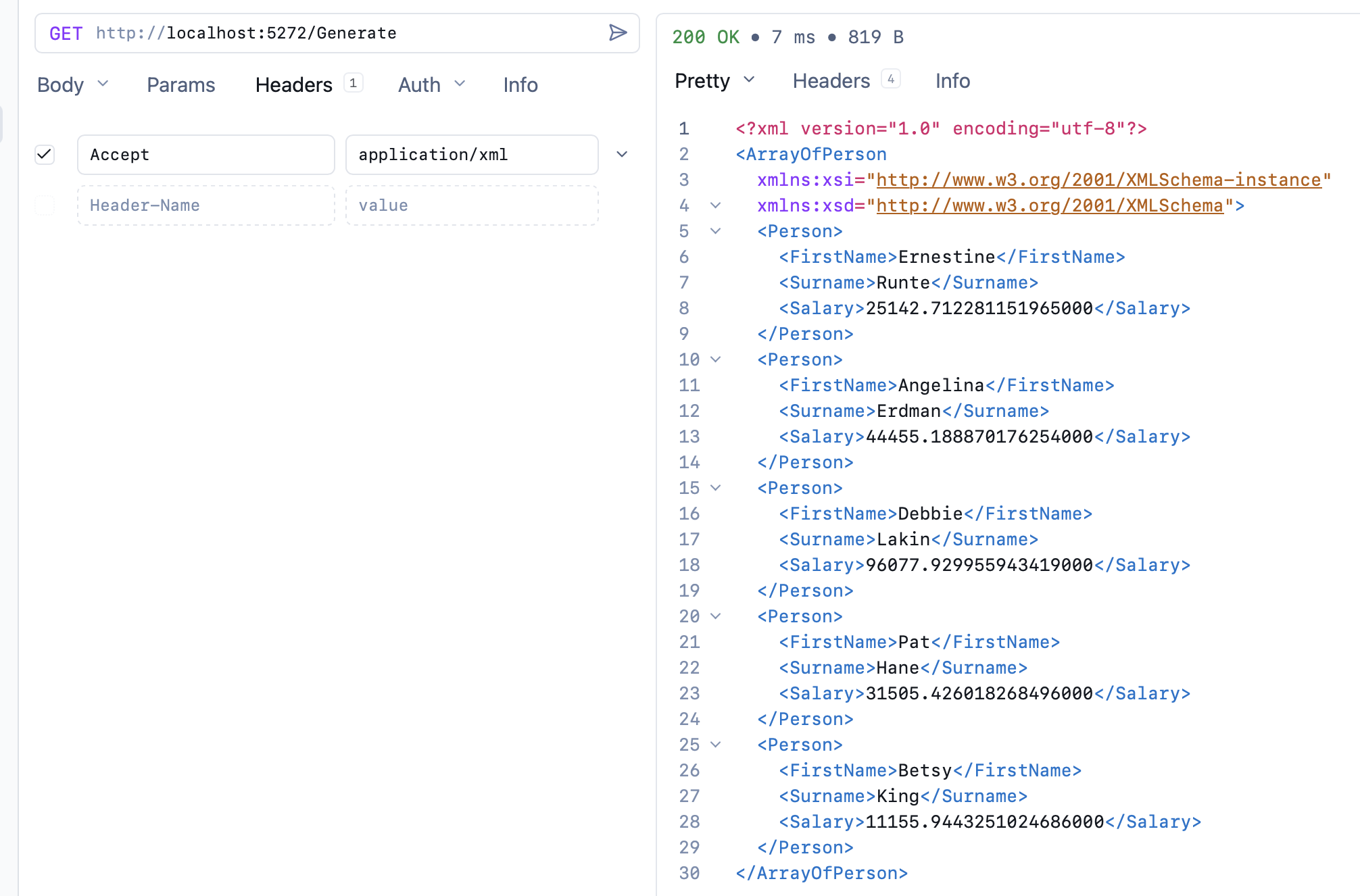The height and width of the screenshot is (896, 1360).
Task: View the response Headers tab
Action: coord(831,80)
